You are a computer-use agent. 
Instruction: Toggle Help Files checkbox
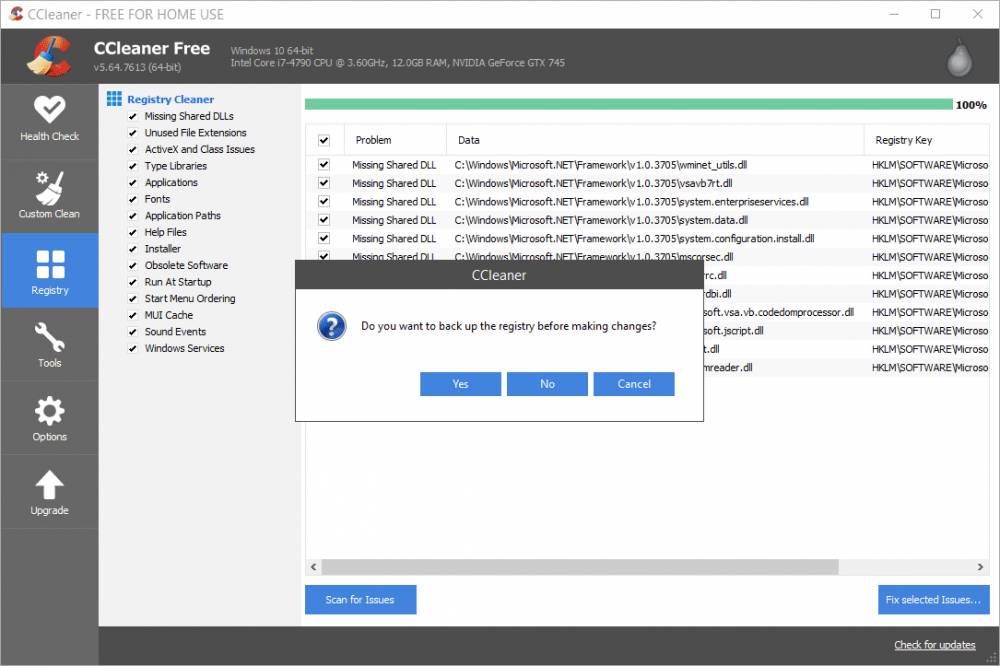click(133, 232)
